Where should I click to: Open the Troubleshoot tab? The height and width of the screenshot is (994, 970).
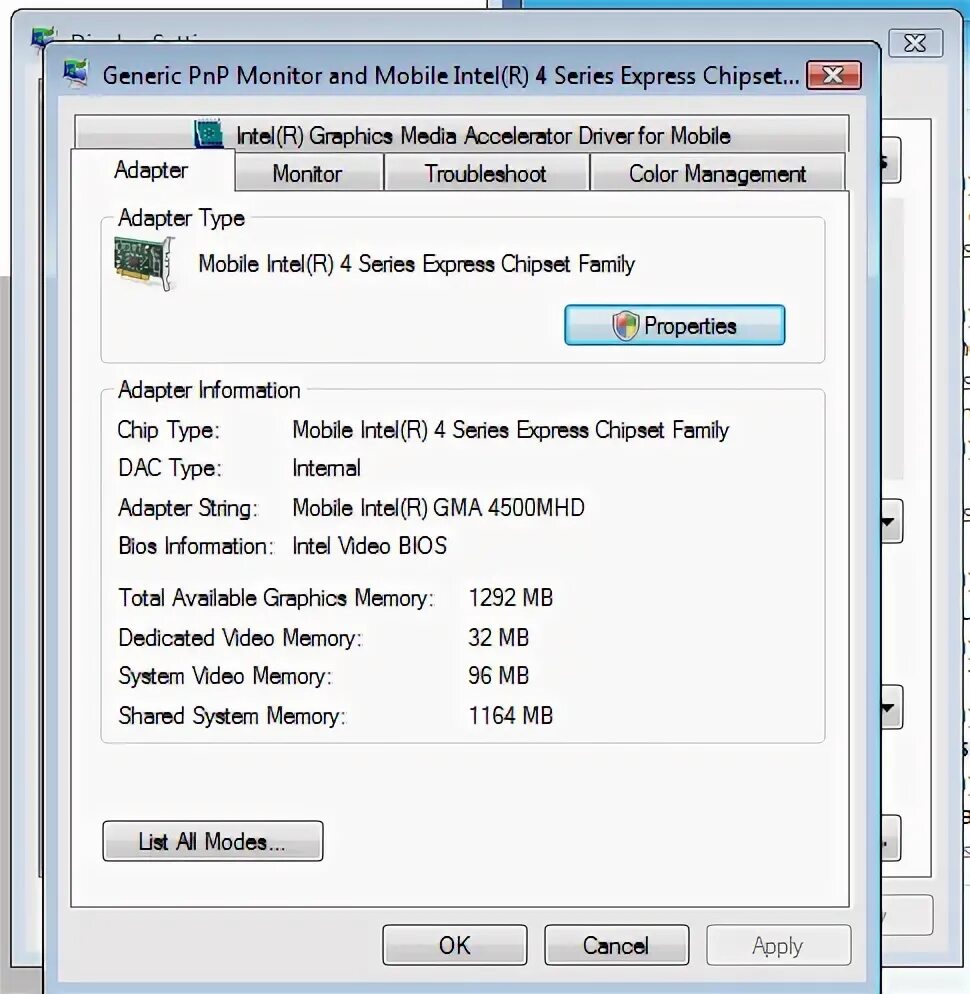click(486, 174)
